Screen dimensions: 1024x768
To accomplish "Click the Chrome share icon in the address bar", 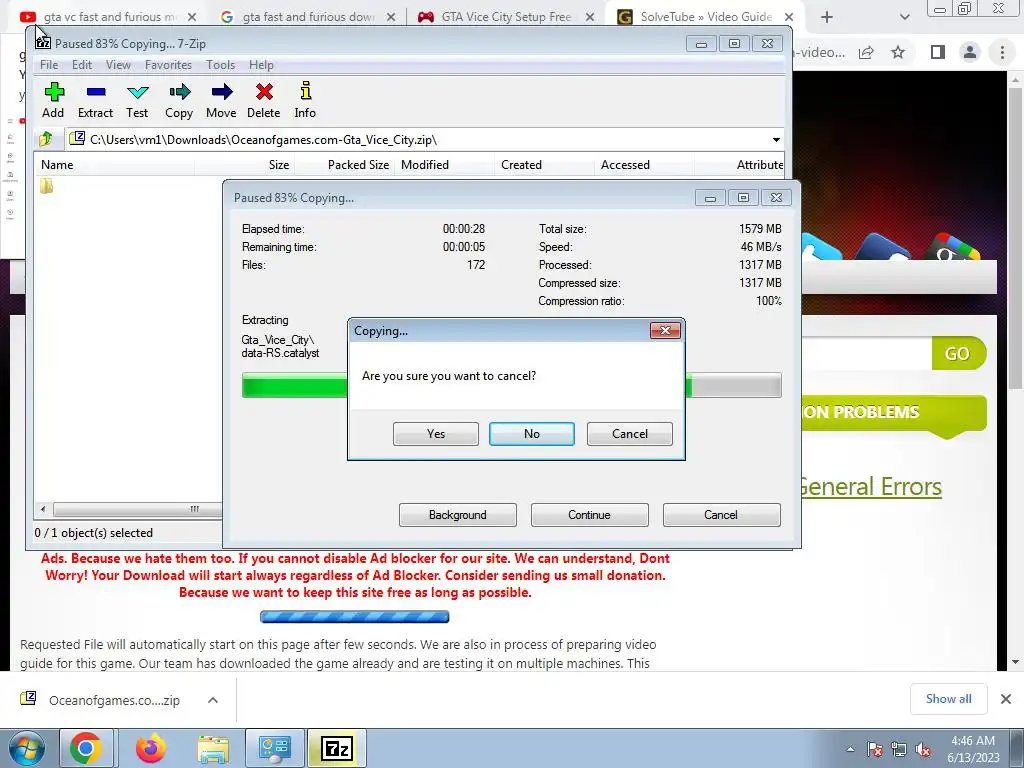I will (866, 52).
